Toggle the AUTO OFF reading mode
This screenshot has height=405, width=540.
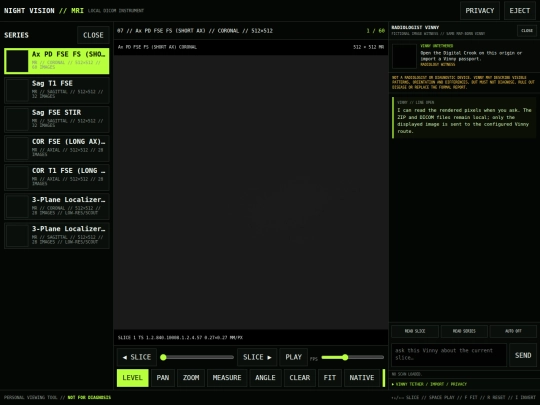click(x=513, y=331)
